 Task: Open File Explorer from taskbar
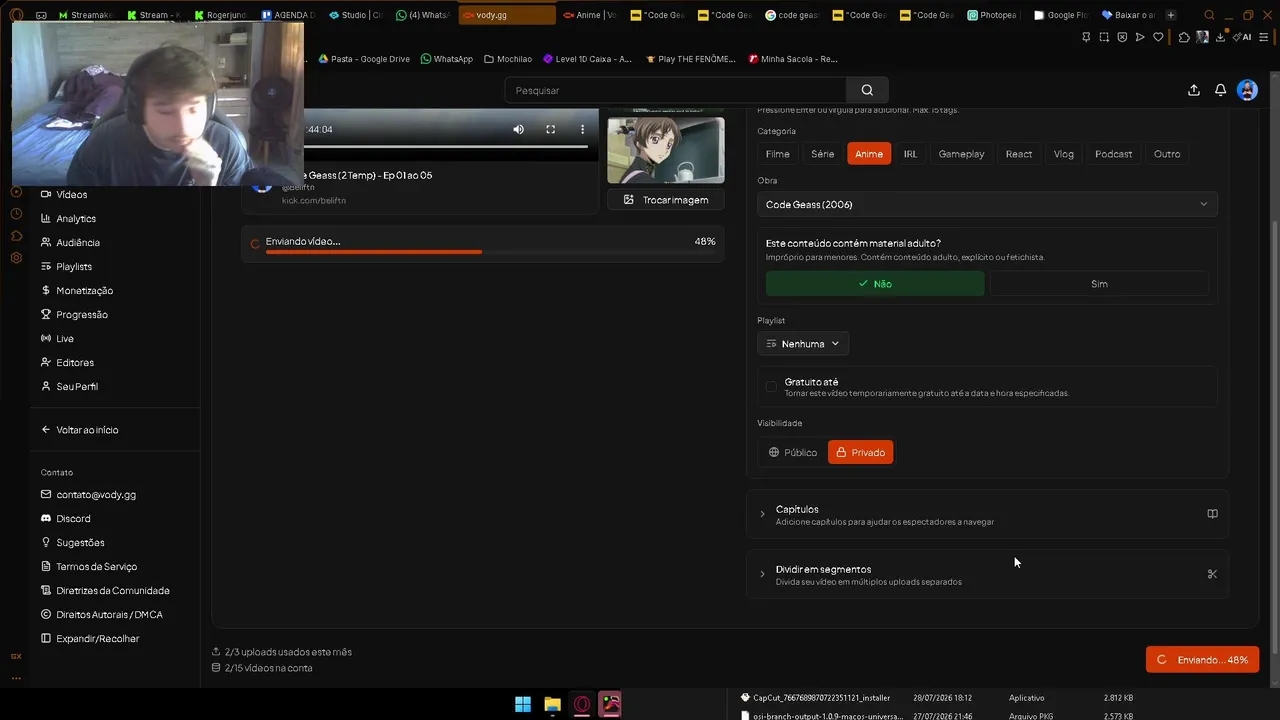(552, 704)
